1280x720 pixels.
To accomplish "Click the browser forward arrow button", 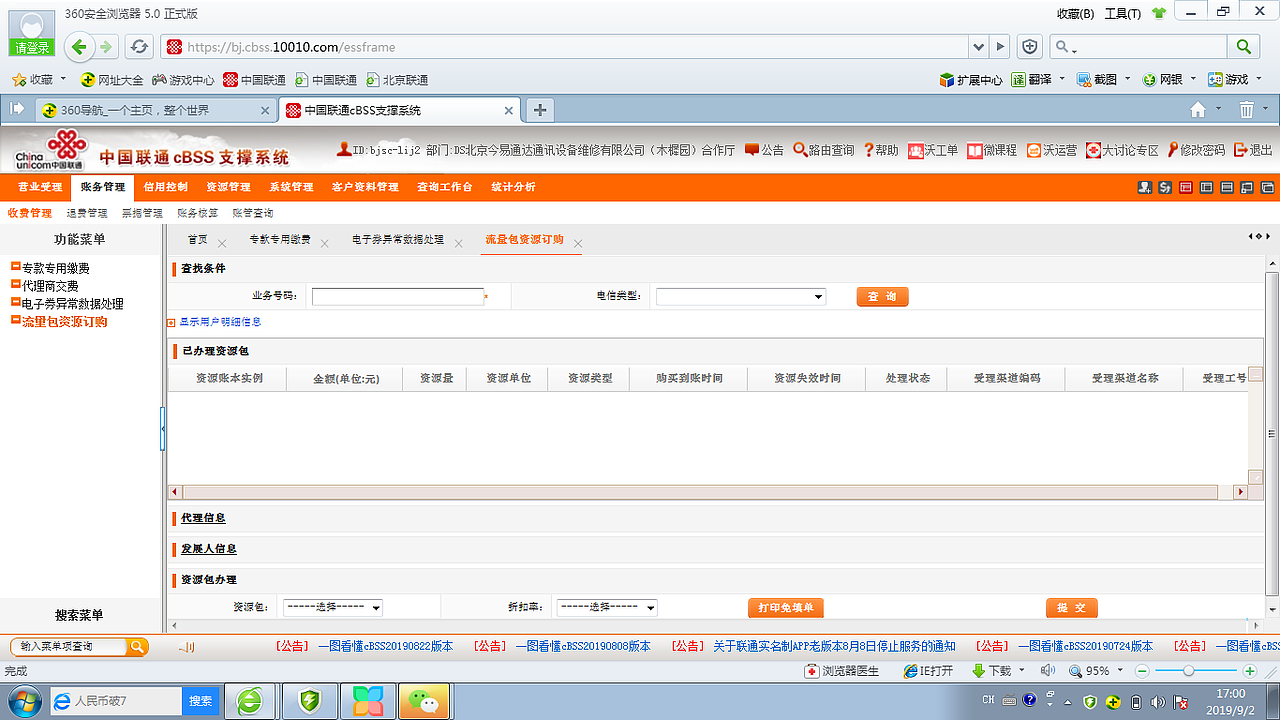I will (105, 46).
